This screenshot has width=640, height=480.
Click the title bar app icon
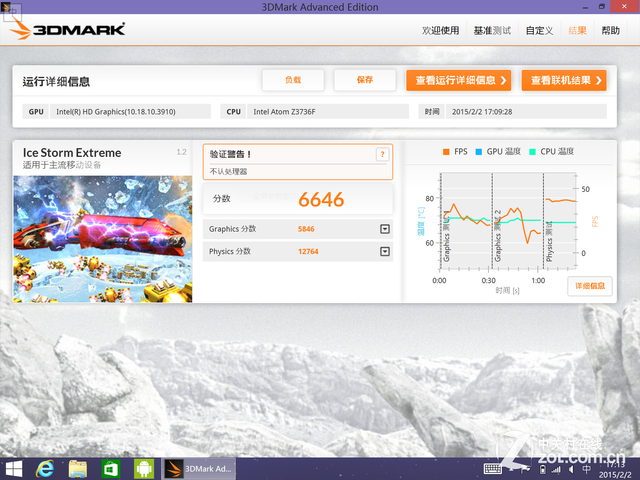pyautogui.click(x=6, y=7)
